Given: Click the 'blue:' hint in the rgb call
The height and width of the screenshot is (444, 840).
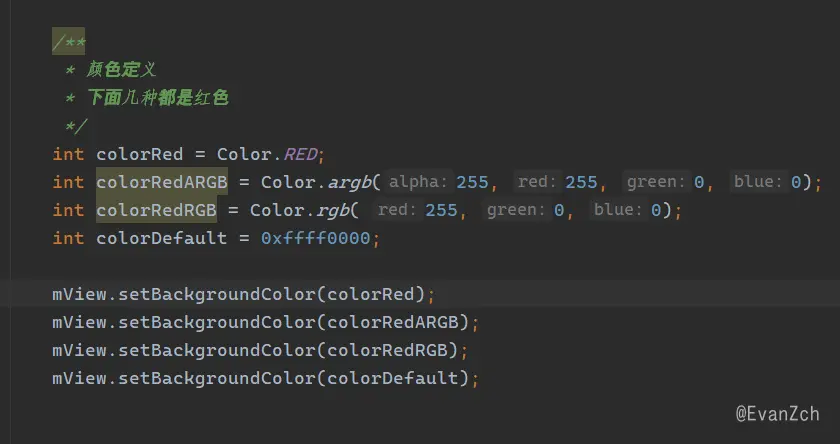Looking at the screenshot, I should pyautogui.click(x=618, y=210).
